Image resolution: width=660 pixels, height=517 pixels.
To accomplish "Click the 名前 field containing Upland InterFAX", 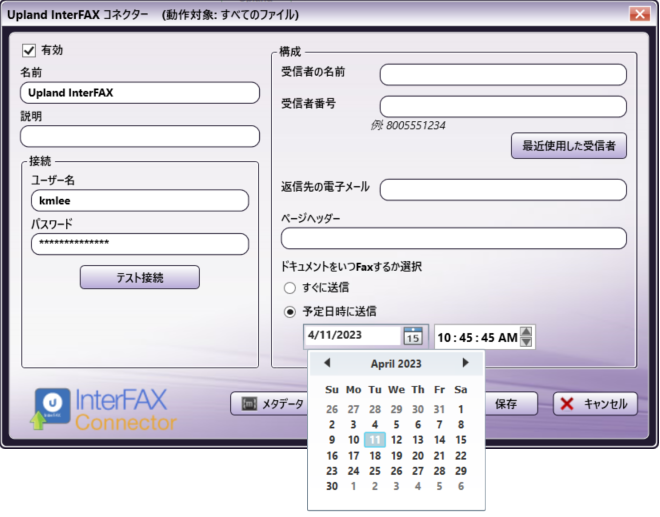I will [140, 93].
